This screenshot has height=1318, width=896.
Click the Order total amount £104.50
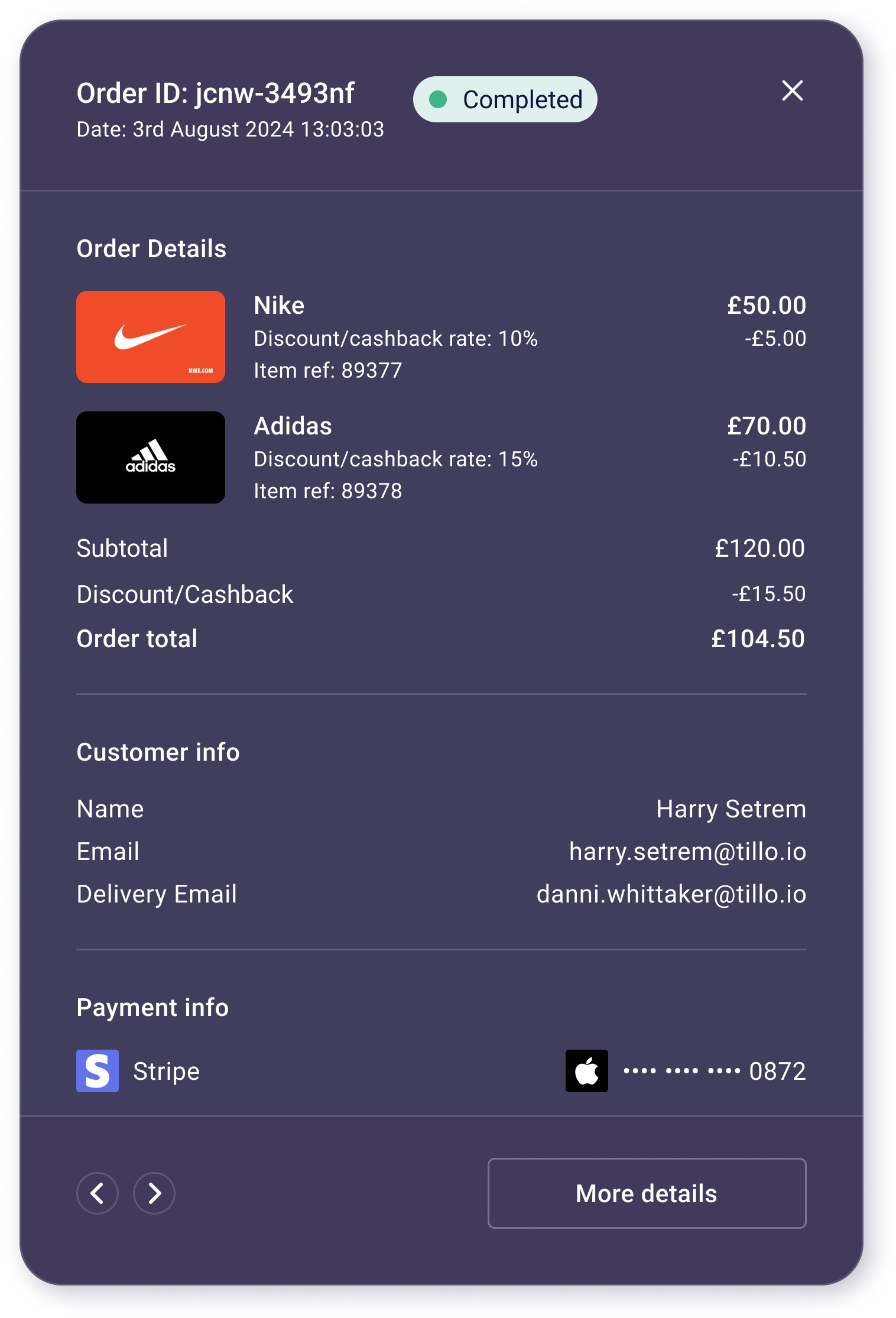pos(758,639)
